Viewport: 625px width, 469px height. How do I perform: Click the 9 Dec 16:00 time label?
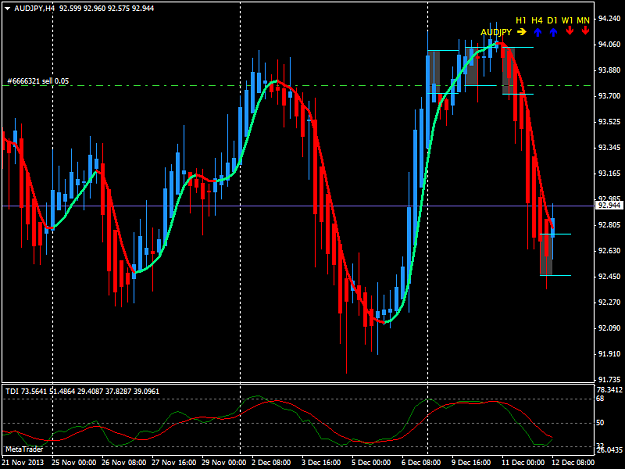point(471,462)
